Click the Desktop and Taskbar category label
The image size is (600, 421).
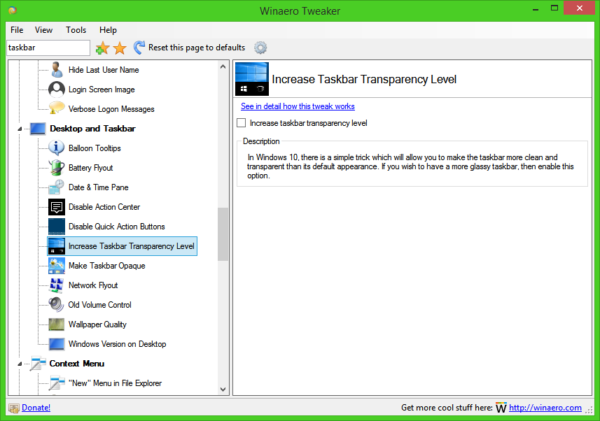[92, 129]
